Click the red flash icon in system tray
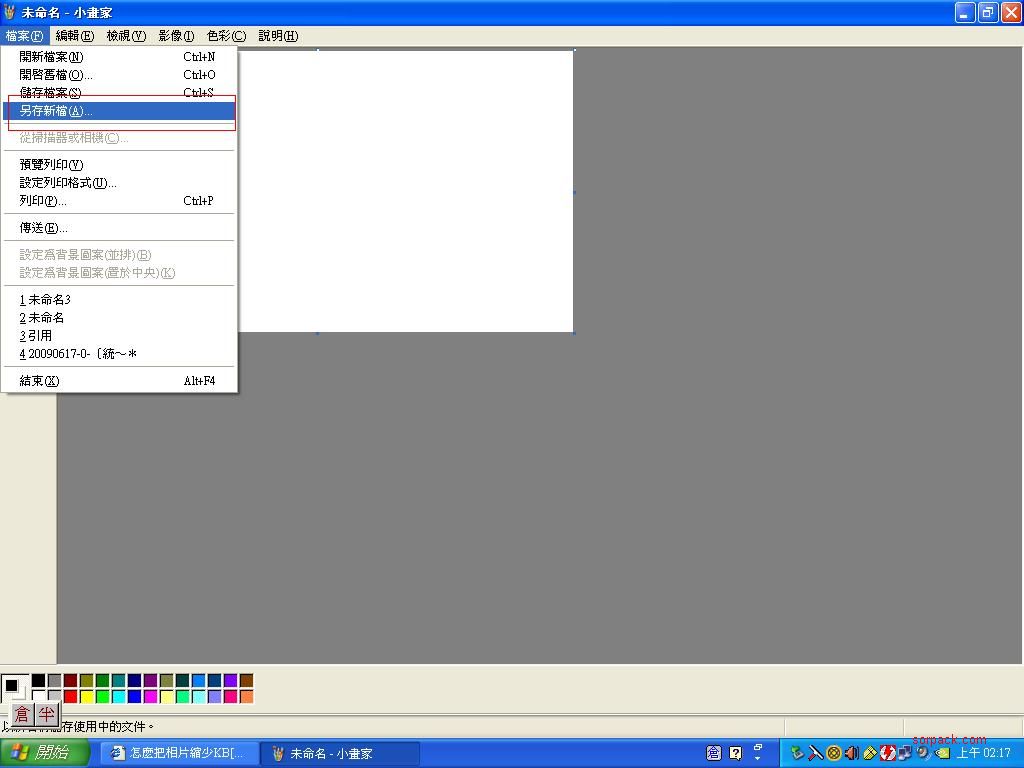The height and width of the screenshot is (768, 1024). tap(887, 753)
